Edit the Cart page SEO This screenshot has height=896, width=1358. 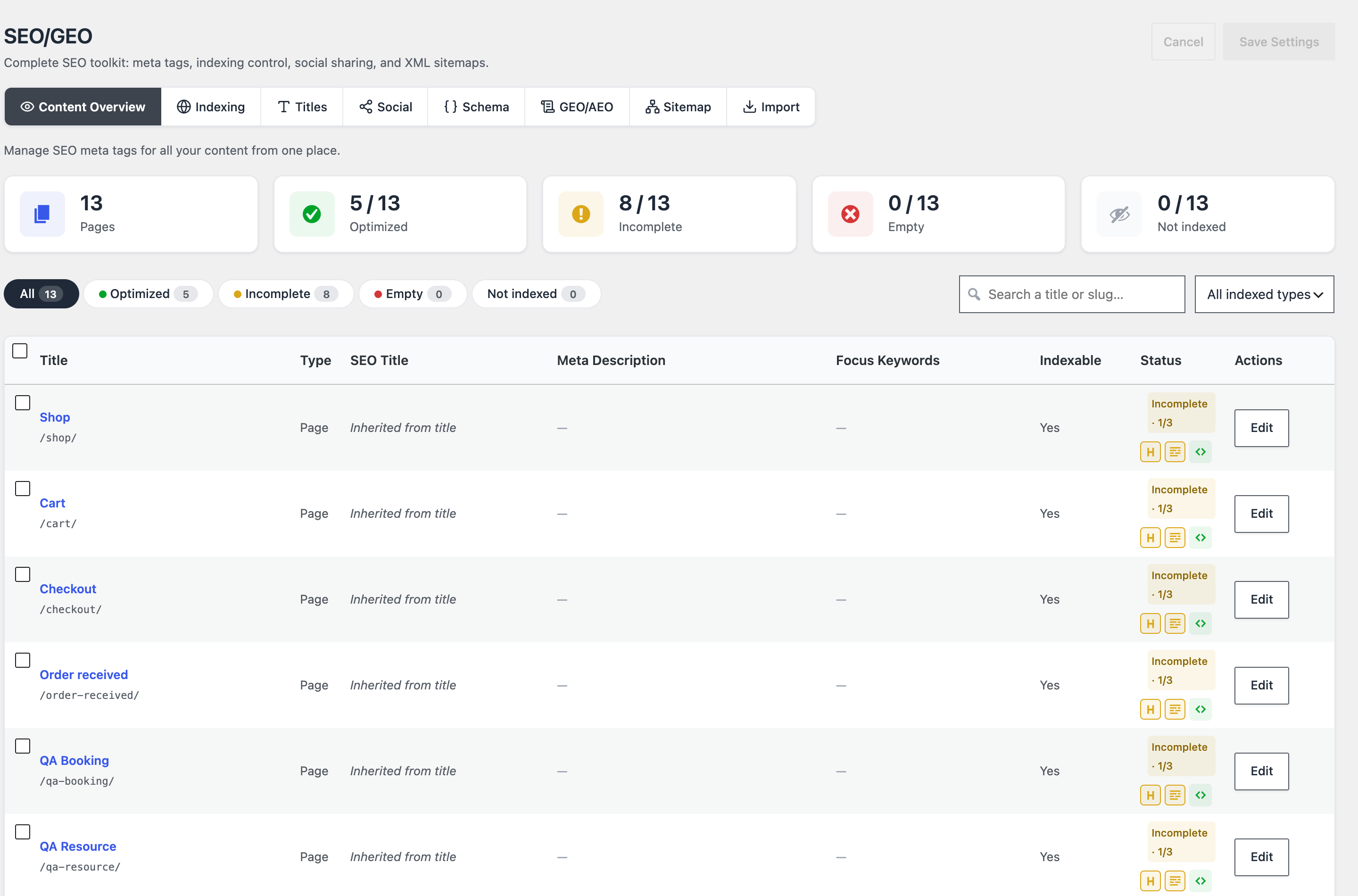(1261, 514)
